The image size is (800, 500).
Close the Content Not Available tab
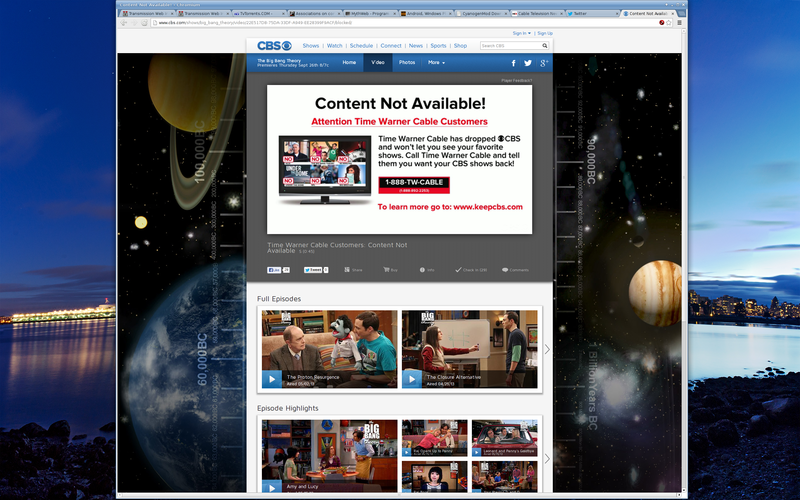[672, 14]
